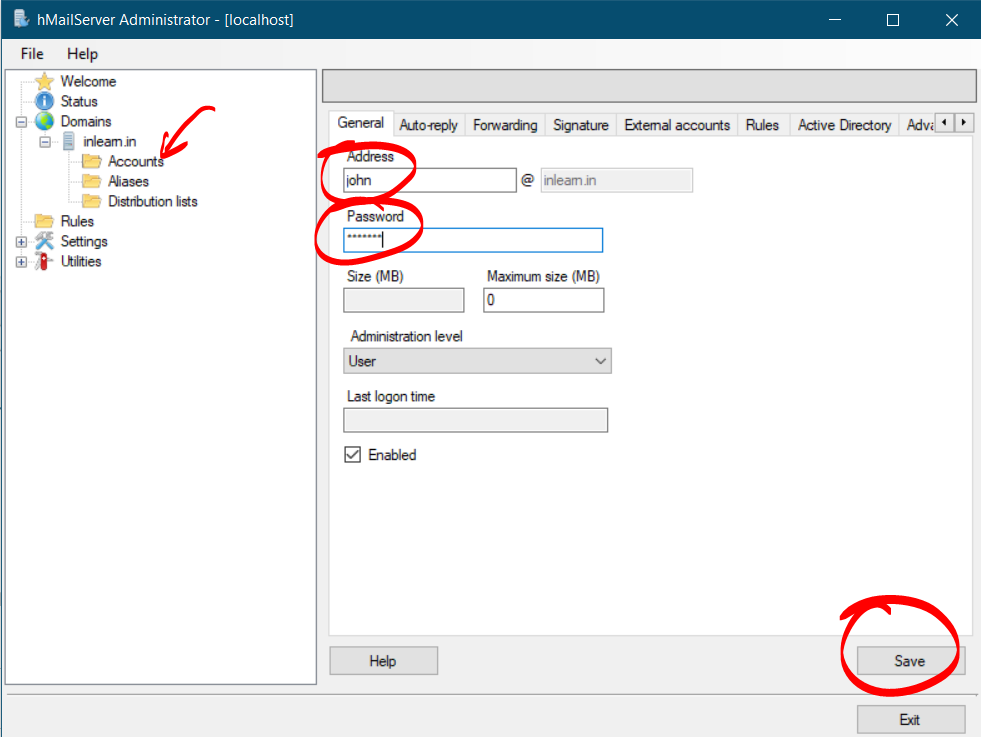Click the Password input field
981x737 pixels.
(473, 240)
